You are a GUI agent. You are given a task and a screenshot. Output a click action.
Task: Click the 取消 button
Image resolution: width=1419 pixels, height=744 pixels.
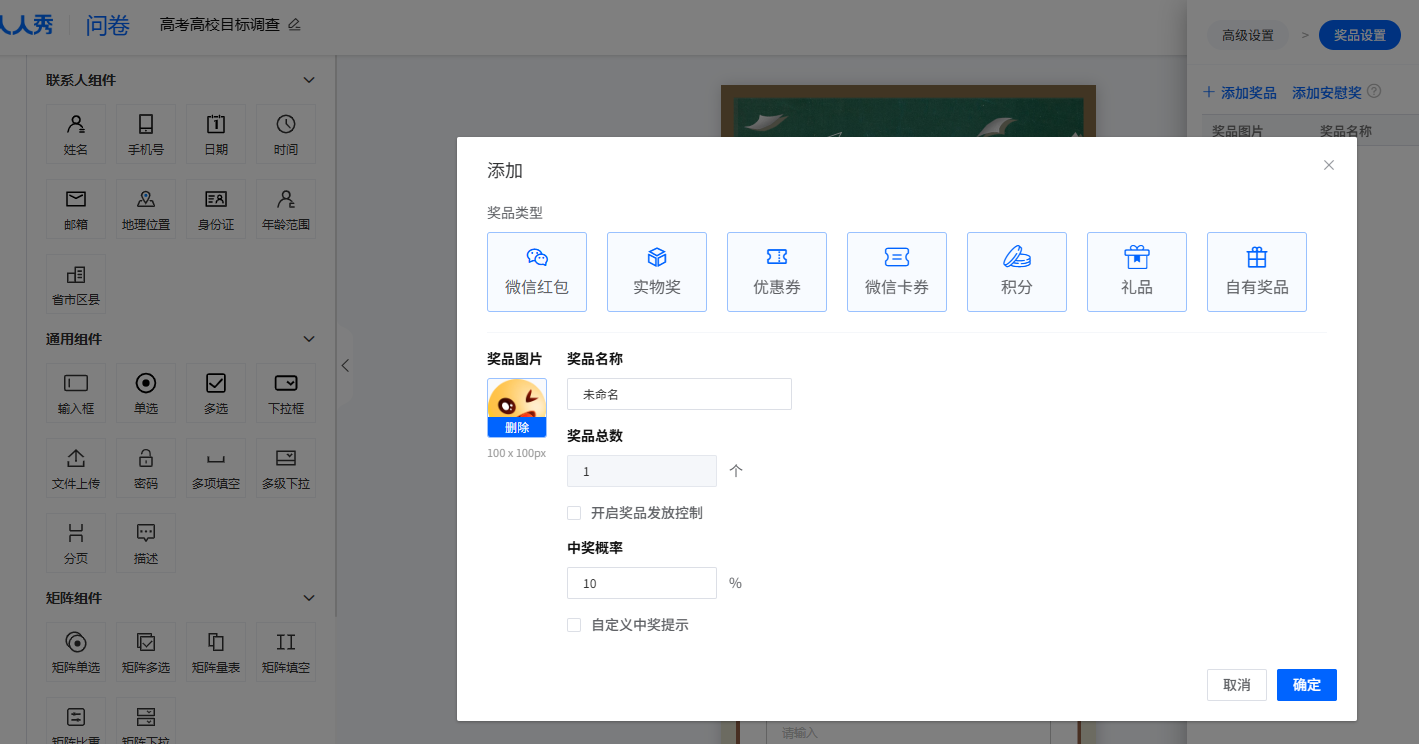pos(1236,685)
